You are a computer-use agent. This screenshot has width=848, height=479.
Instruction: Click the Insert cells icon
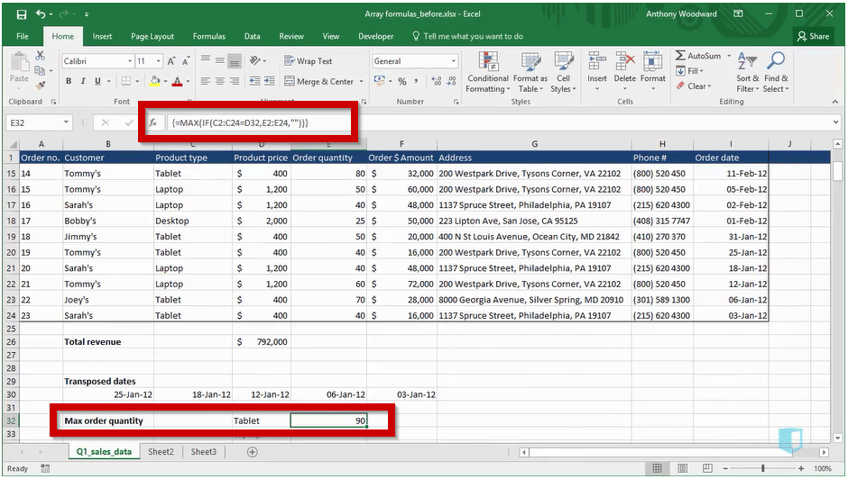[x=597, y=62]
